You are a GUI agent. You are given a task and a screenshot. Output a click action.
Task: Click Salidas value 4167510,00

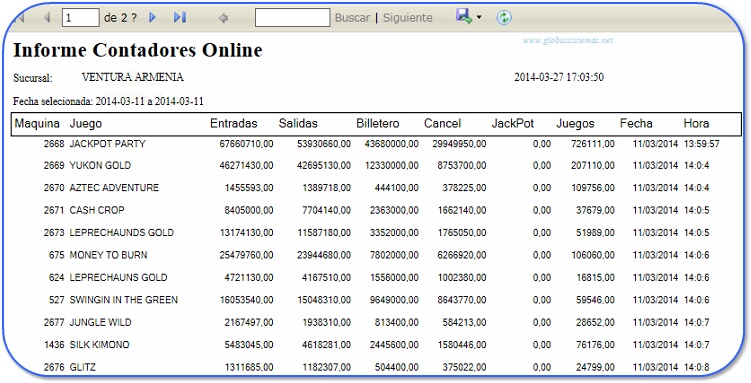click(x=326, y=278)
